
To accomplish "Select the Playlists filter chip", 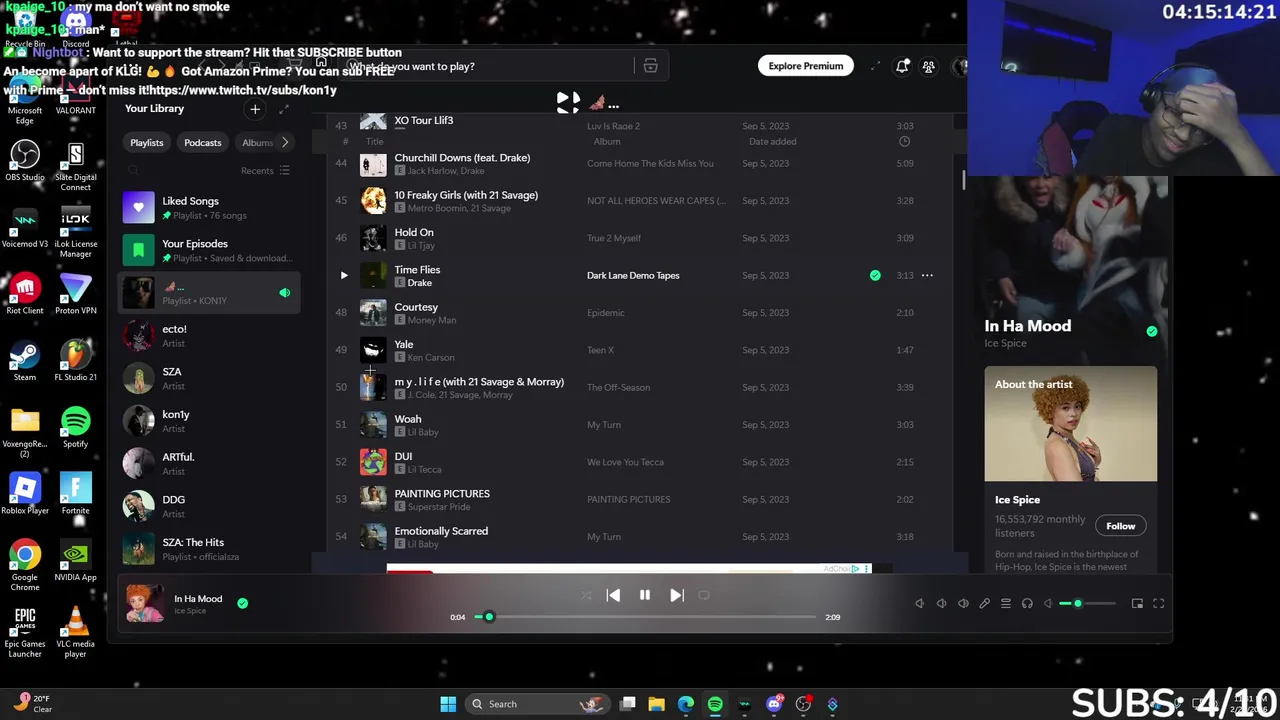I will [146, 142].
